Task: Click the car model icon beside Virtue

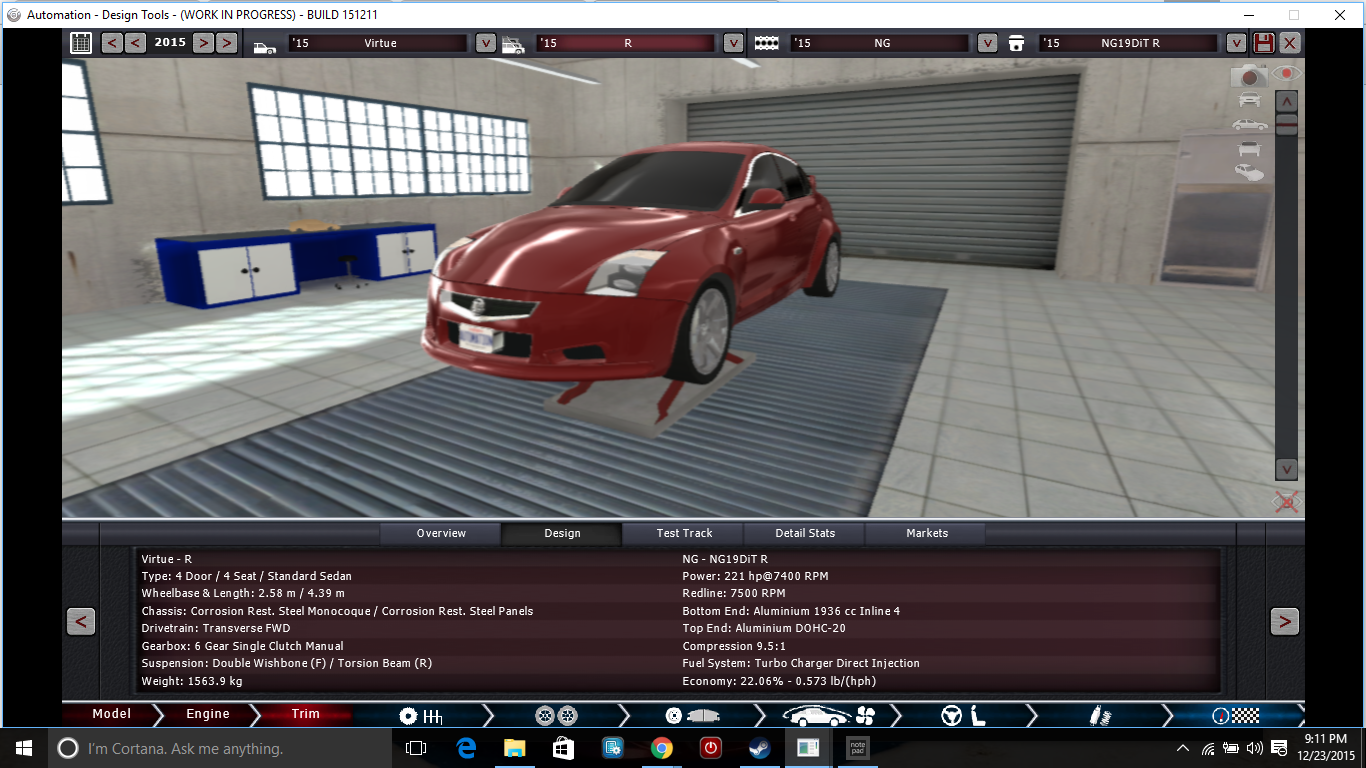Action: (265, 45)
